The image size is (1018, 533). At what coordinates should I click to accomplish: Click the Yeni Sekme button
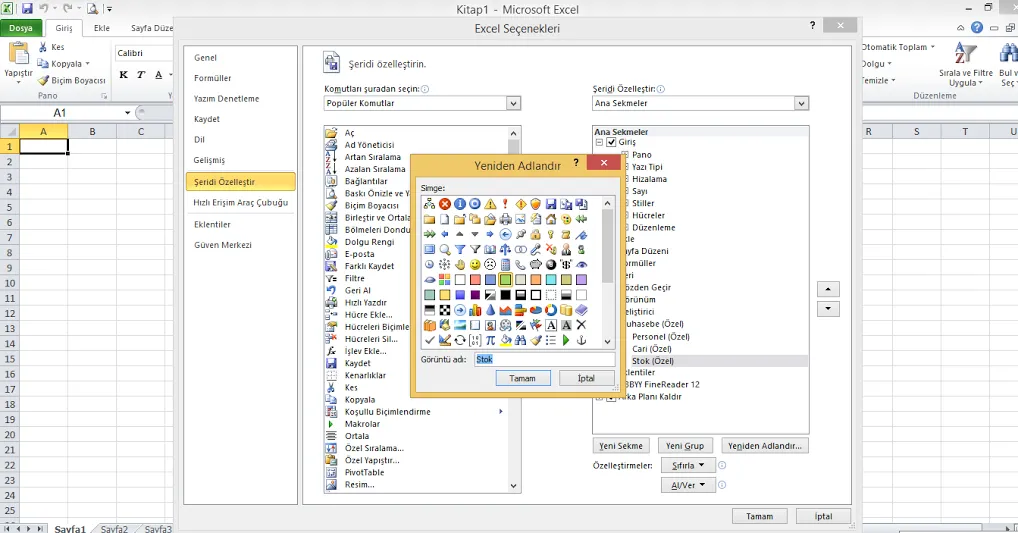point(621,446)
